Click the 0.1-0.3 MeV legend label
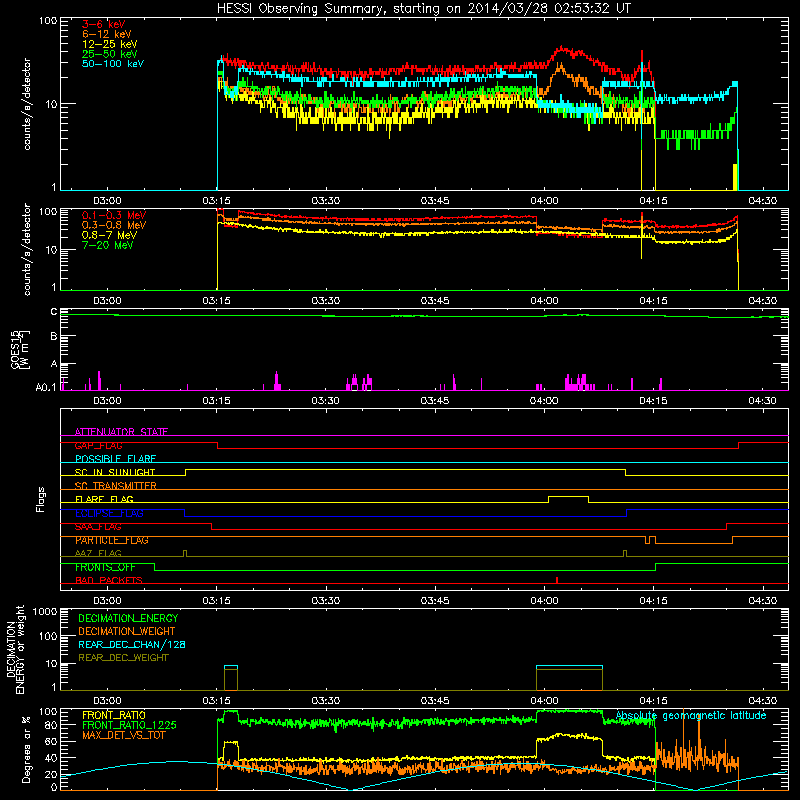Screen dimensions: 800x800 pos(114,215)
